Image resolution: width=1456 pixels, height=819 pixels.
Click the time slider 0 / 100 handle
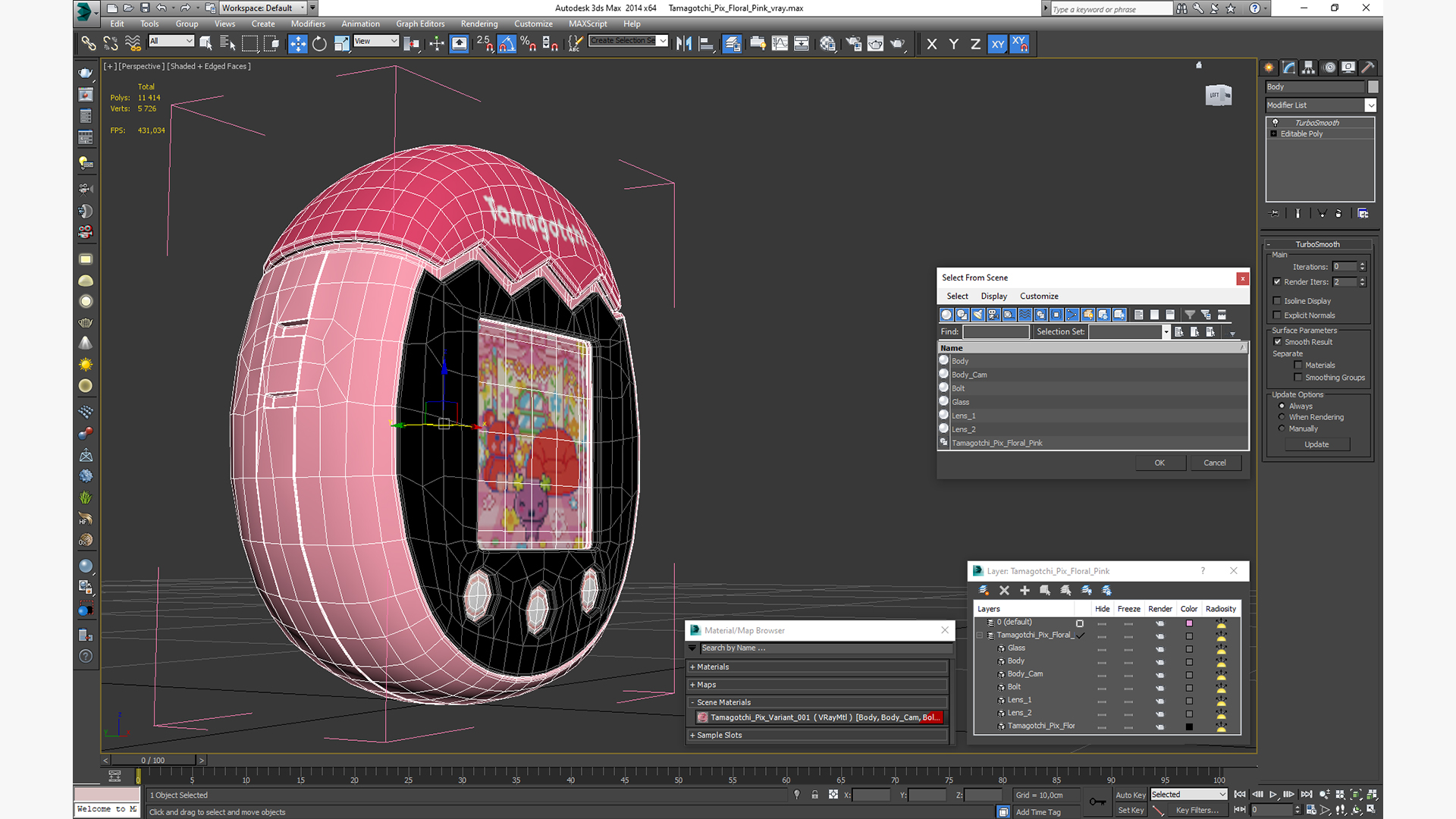153,760
